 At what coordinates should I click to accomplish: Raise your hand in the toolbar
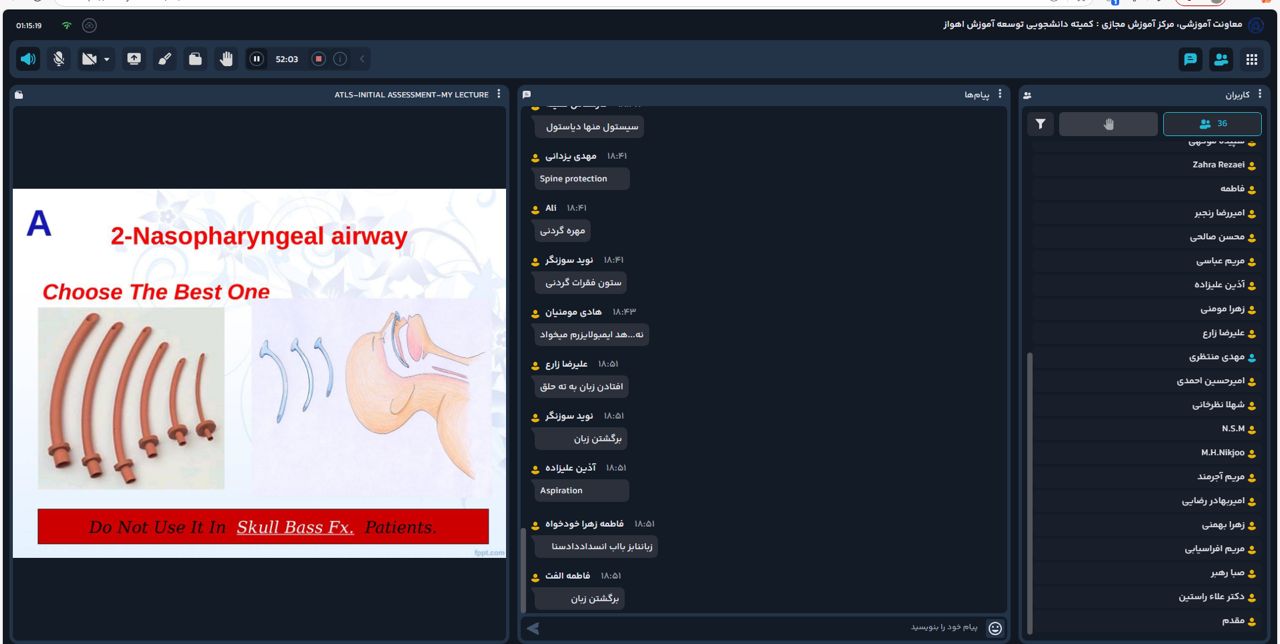click(226, 59)
